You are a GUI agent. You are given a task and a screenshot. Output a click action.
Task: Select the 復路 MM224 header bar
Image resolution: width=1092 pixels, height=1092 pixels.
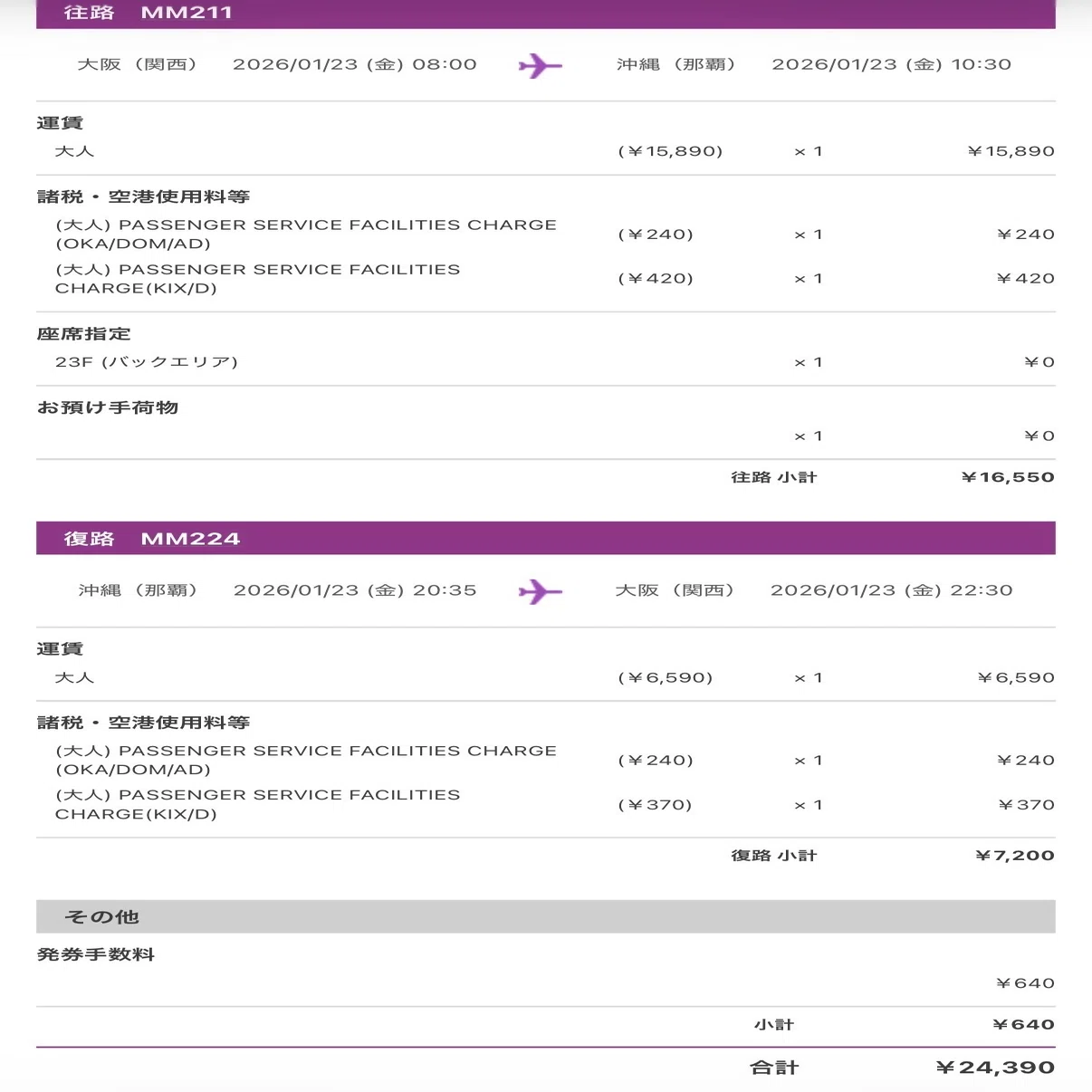coord(546,538)
